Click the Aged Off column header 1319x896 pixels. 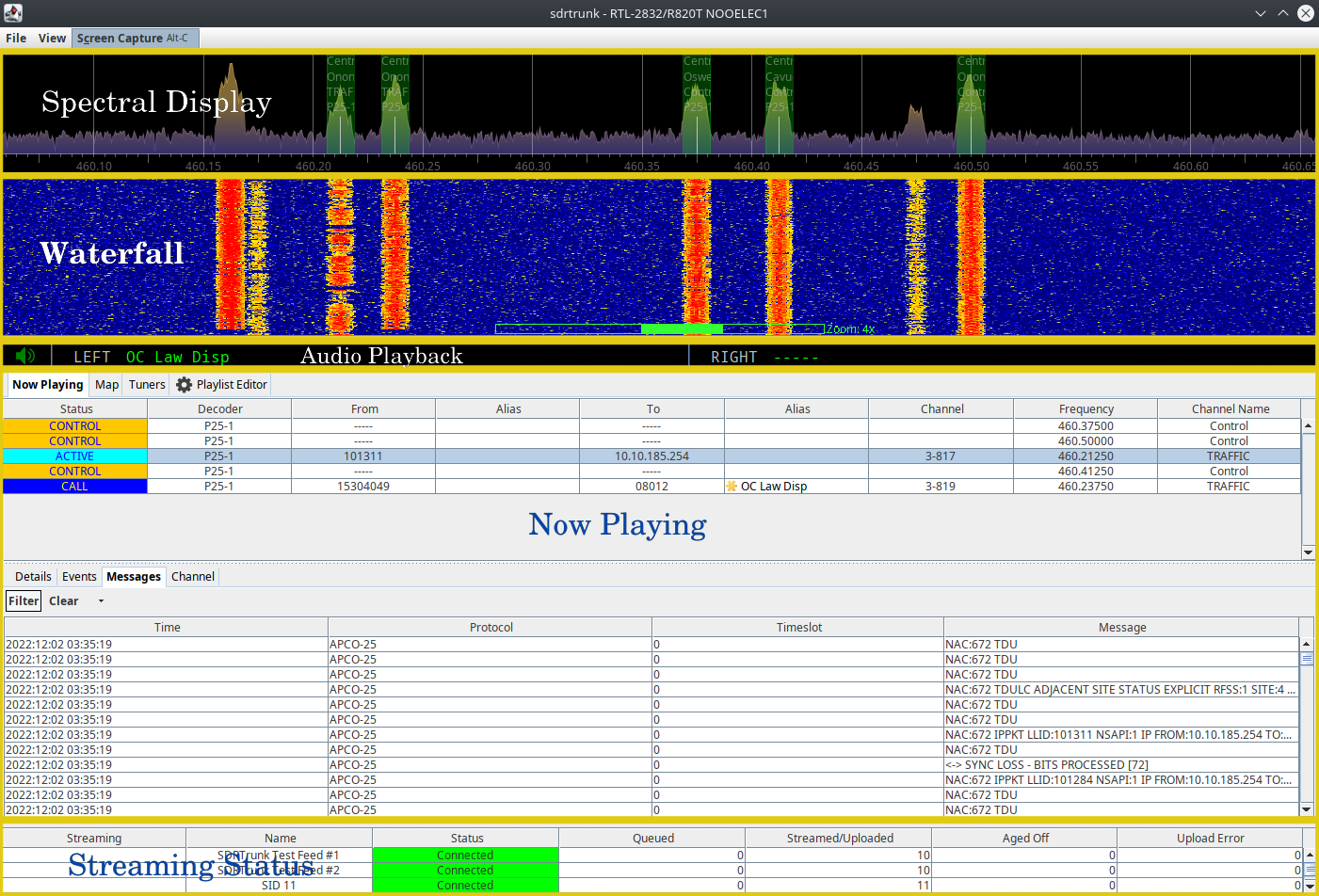click(1025, 839)
